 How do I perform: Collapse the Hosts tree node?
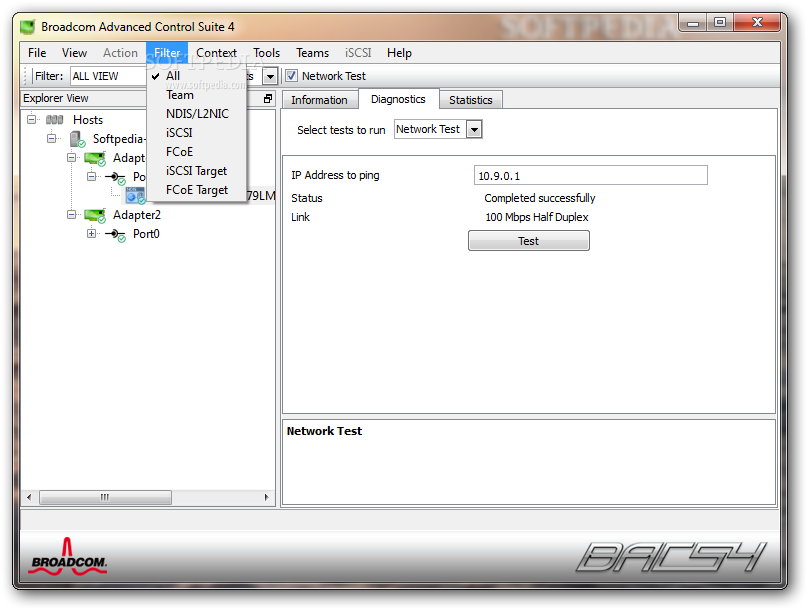pyautogui.click(x=31, y=120)
